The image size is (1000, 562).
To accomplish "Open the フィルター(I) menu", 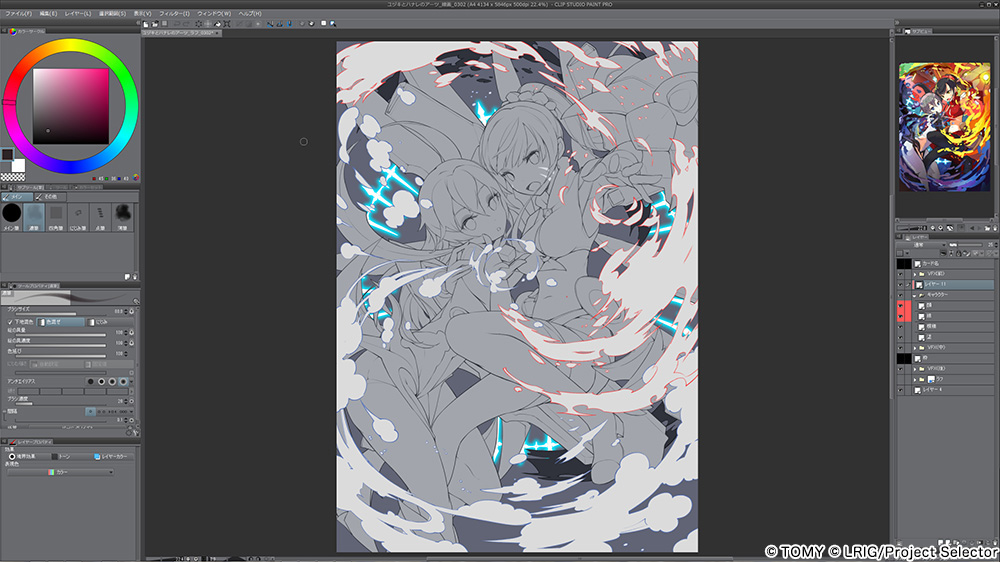I will pyautogui.click(x=174, y=13).
